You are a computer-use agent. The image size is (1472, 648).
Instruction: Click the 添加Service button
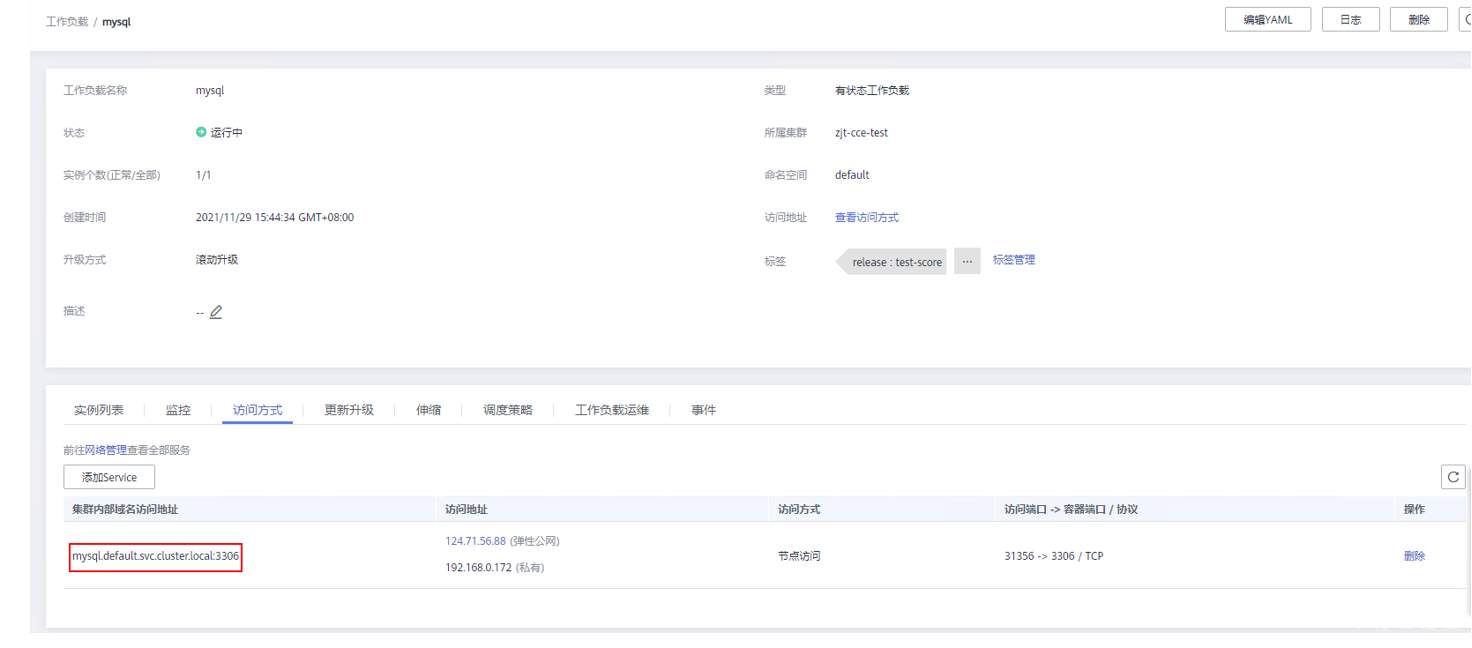click(109, 477)
